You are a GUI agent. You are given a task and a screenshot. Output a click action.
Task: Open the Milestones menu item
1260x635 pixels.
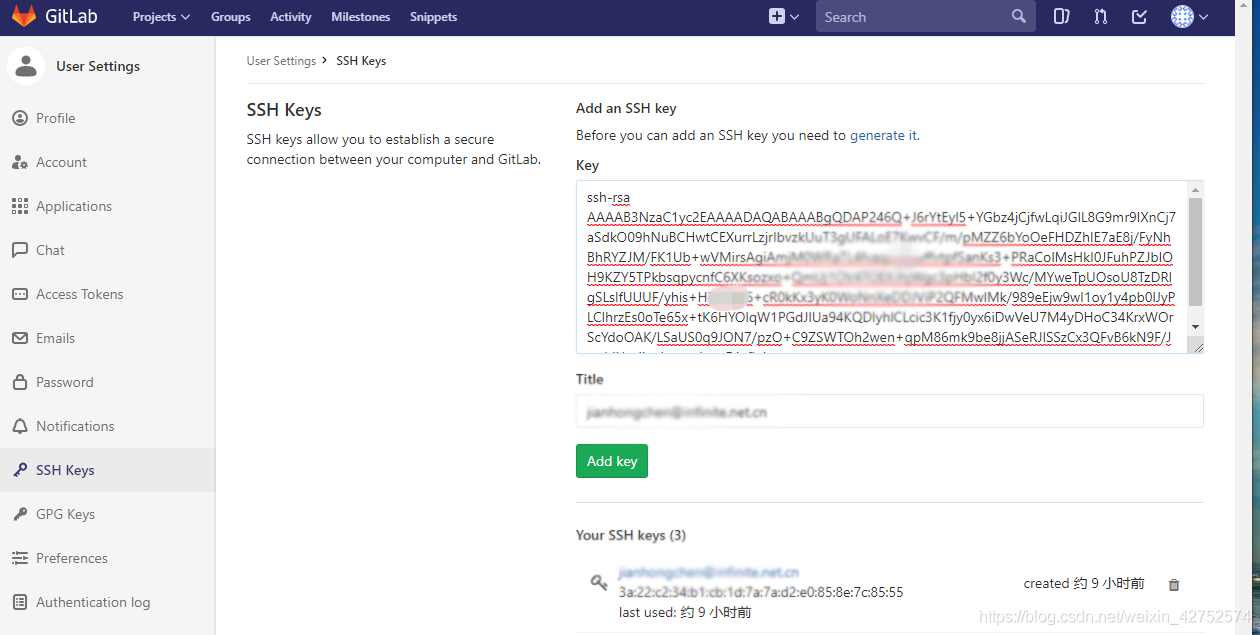pyautogui.click(x=361, y=17)
